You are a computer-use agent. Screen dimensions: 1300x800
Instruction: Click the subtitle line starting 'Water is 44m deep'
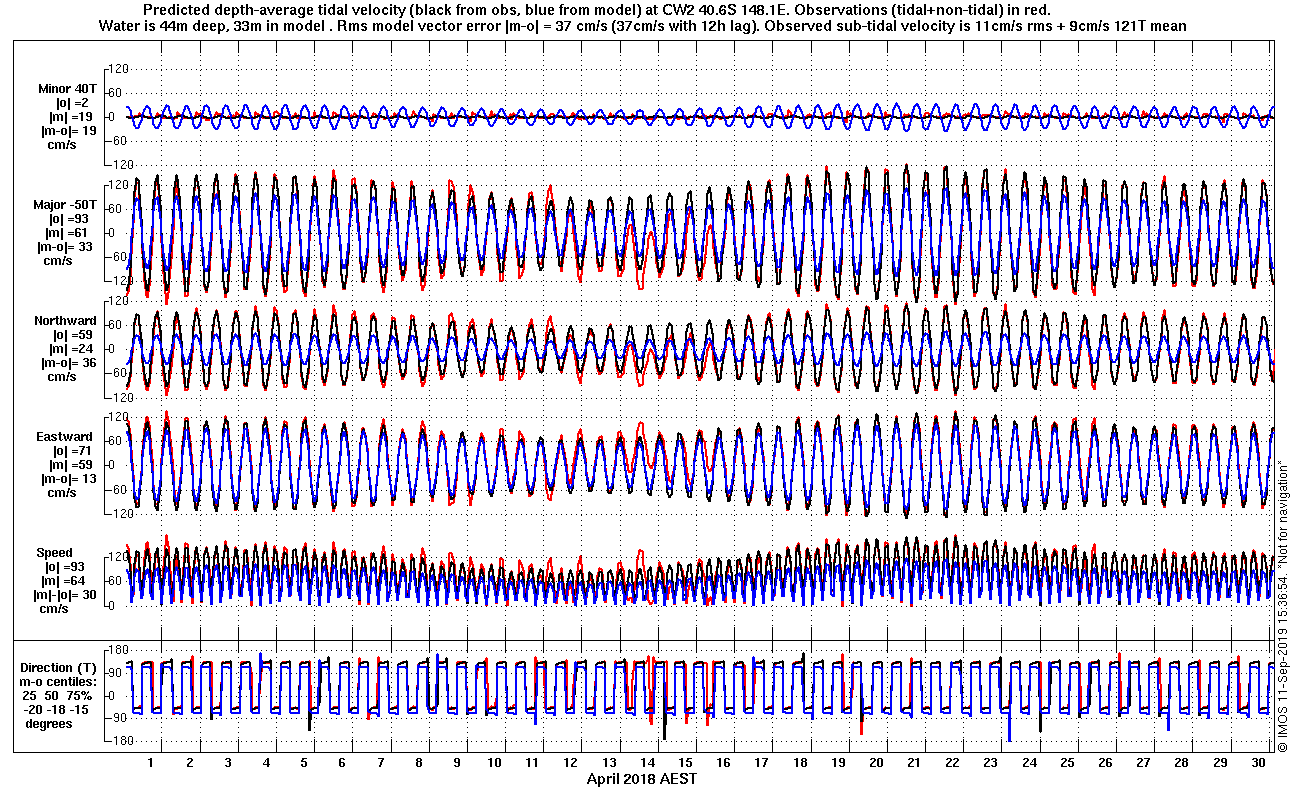(643, 26)
